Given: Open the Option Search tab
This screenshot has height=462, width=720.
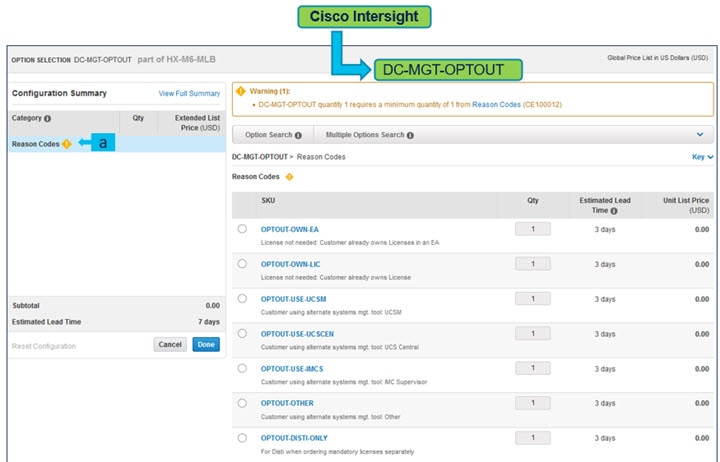Looking at the screenshot, I should (x=273, y=135).
